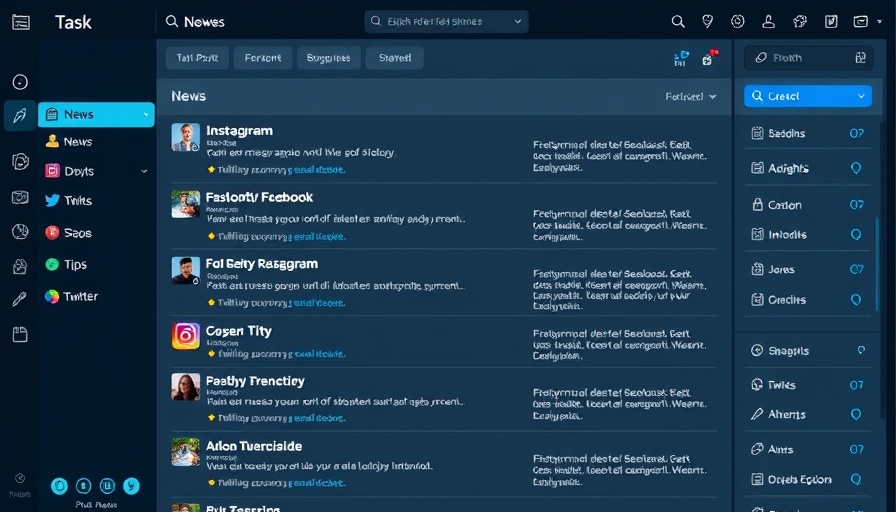This screenshot has height=512, width=896.
Task: Open dropdown arrow at far top-right corner
Action: coord(879,22)
